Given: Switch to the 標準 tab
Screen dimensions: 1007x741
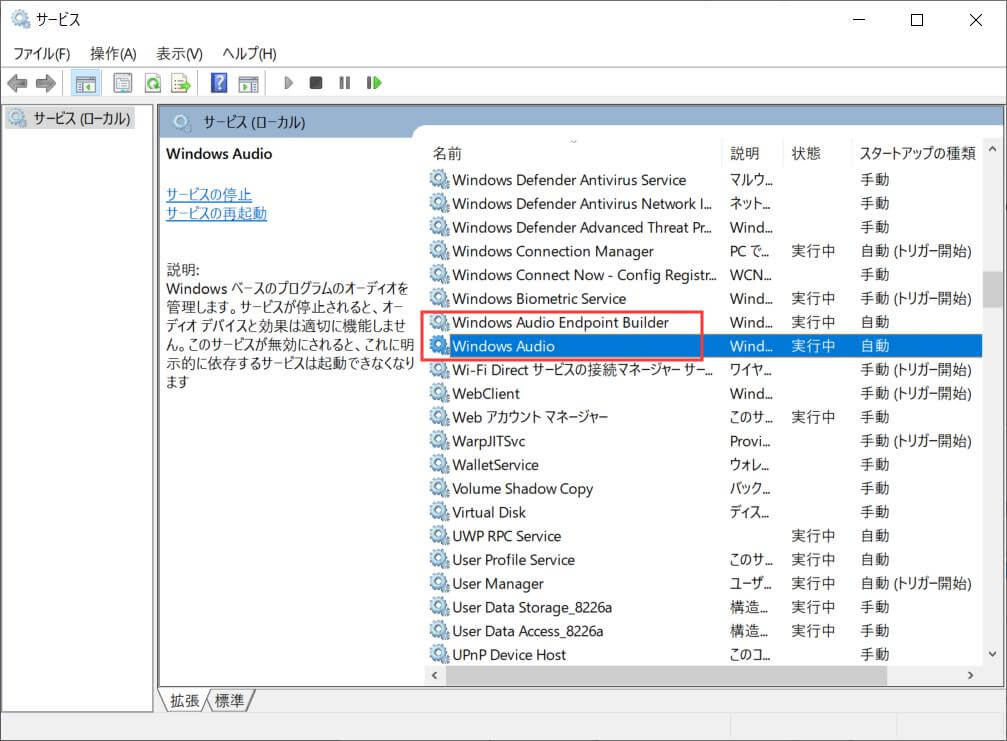Looking at the screenshot, I should (x=229, y=701).
